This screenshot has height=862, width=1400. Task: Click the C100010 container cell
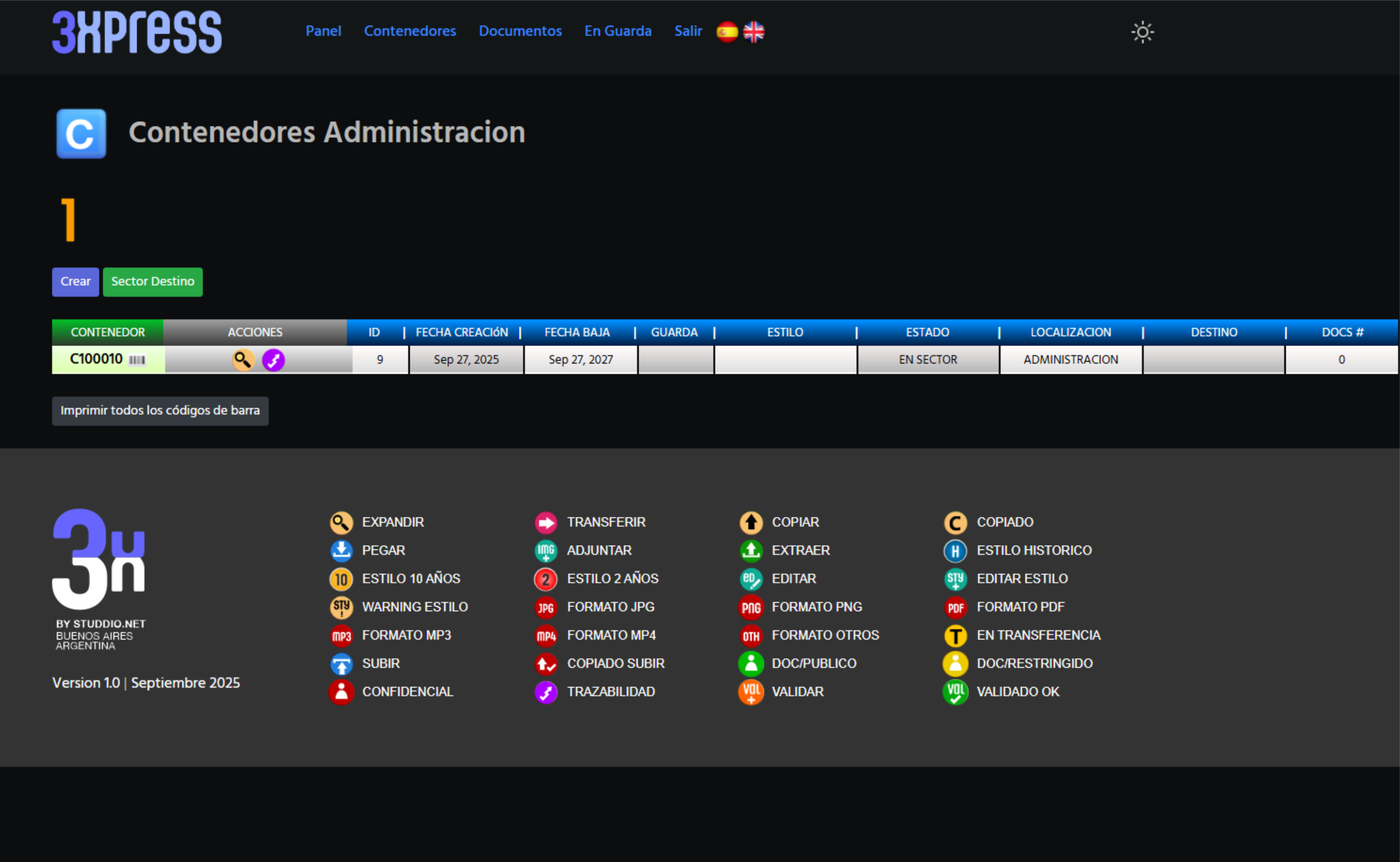[96, 359]
